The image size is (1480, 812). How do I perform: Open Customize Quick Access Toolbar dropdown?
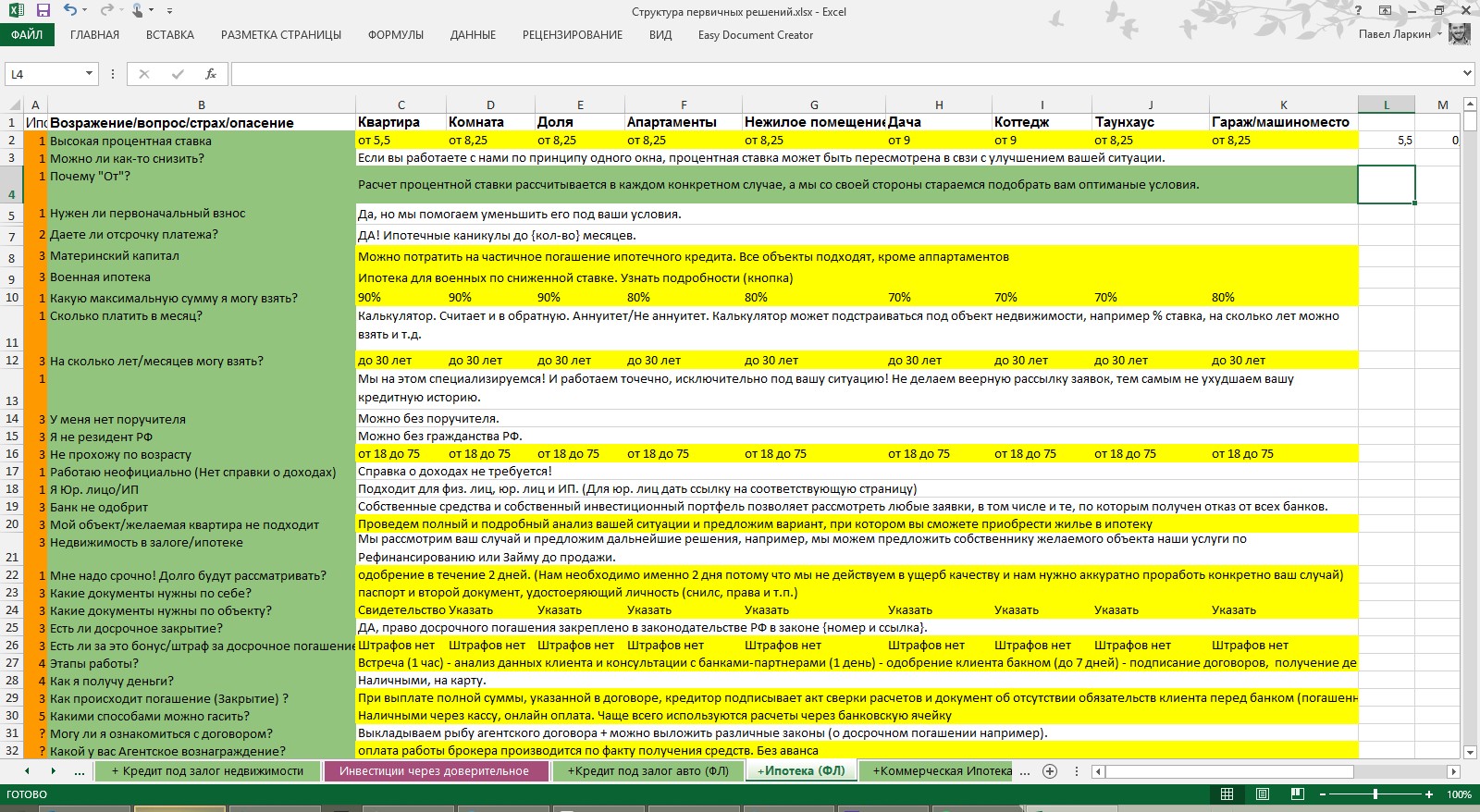point(169,11)
